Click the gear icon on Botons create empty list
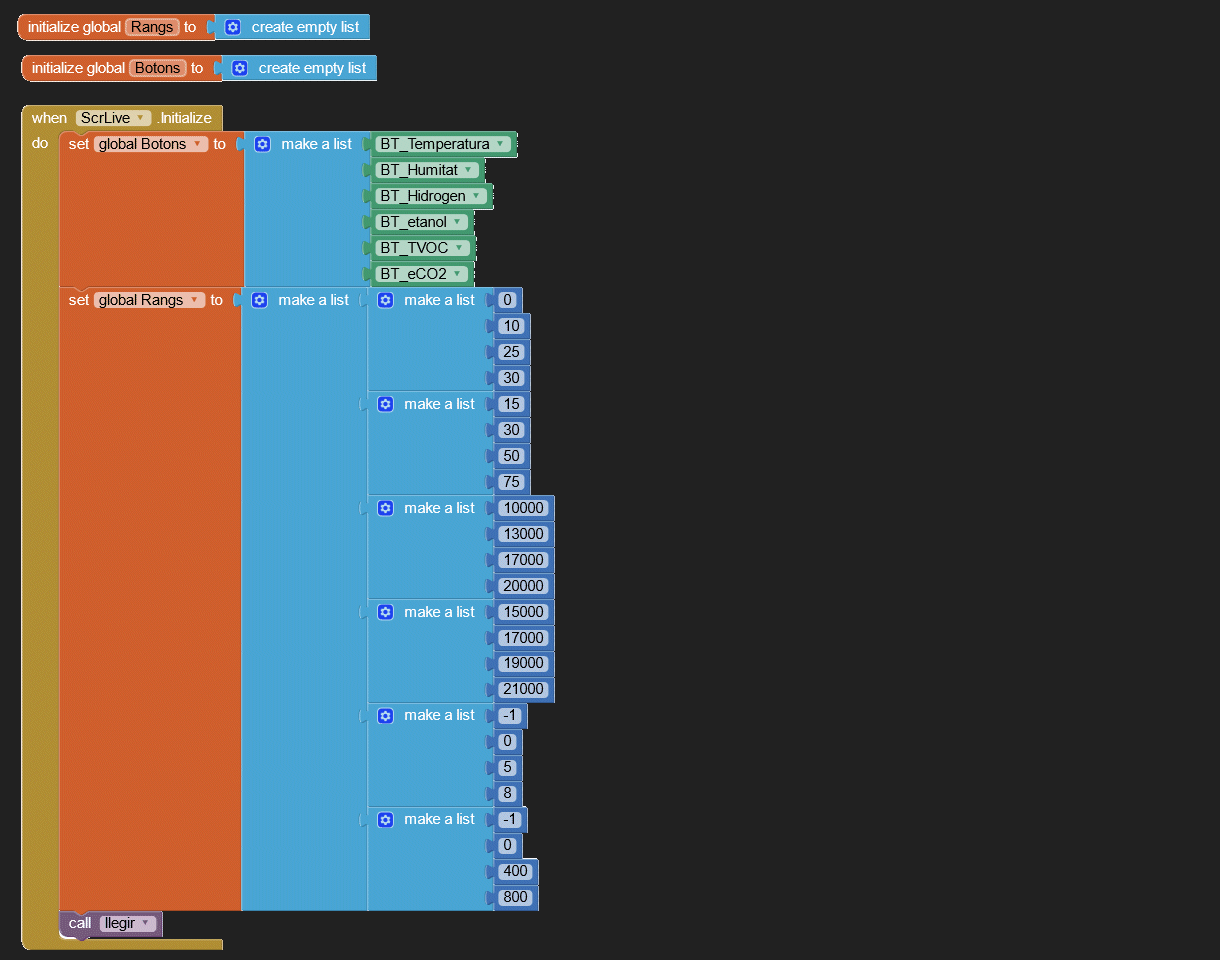Screen dimensions: 1220x960 (x=240, y=68)
